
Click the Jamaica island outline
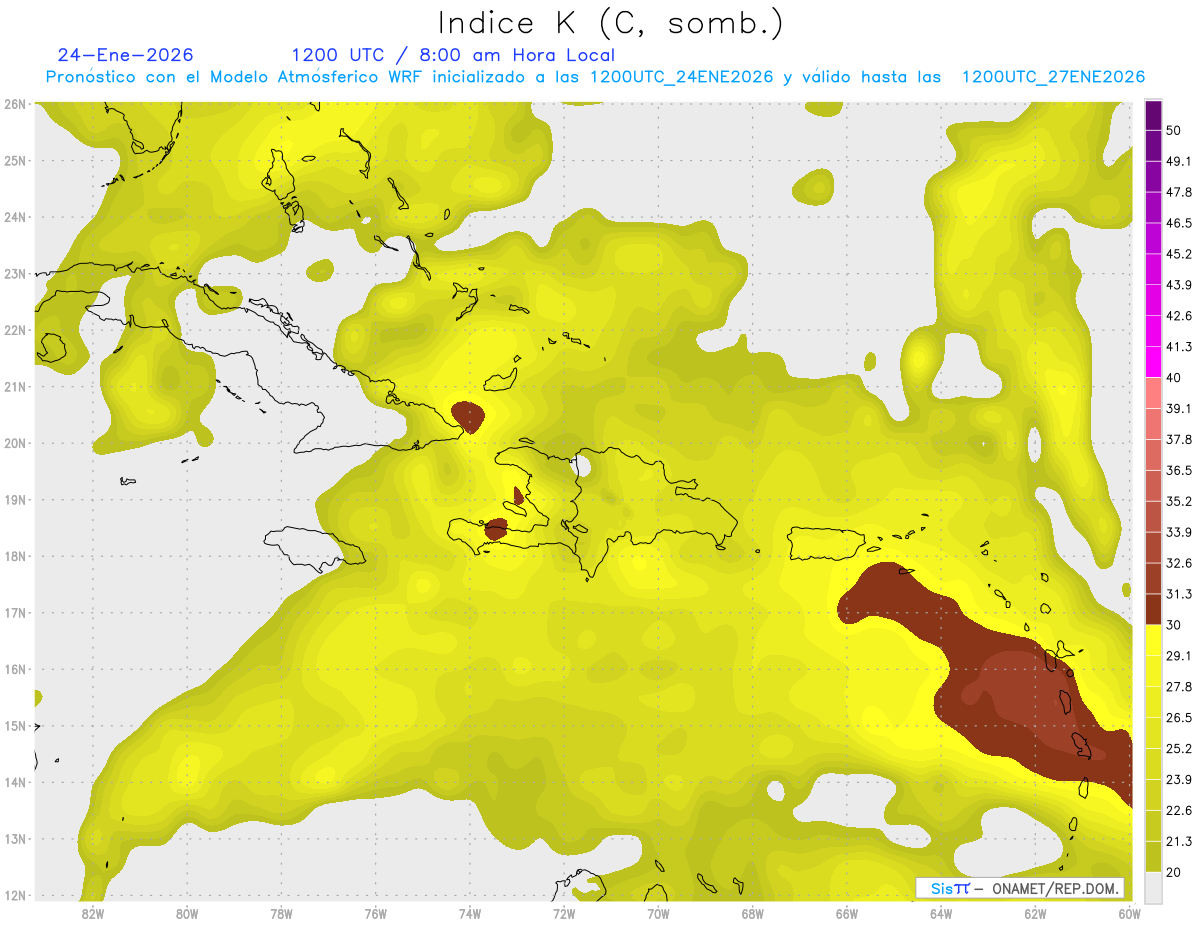tap(313, 550)
